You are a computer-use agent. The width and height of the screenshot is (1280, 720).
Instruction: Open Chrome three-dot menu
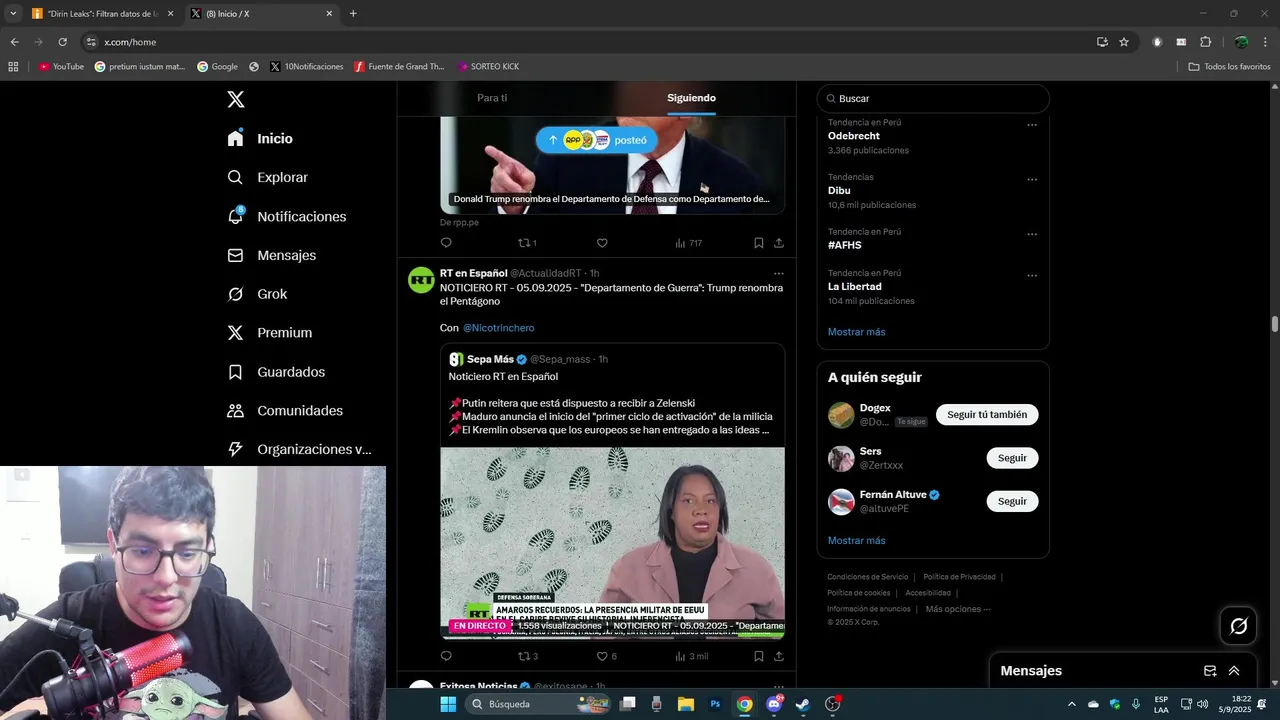click(1265, 42)
